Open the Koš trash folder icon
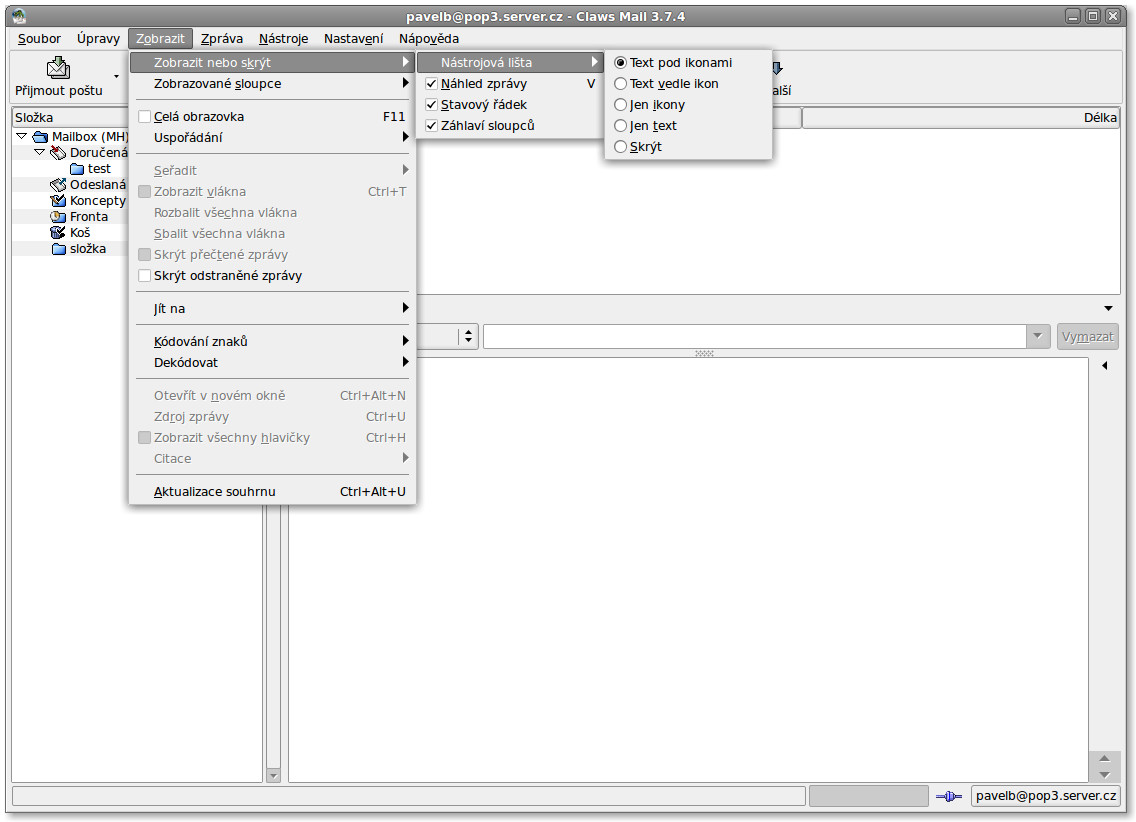The image size is (1136, 822). [x=58, y=233]
